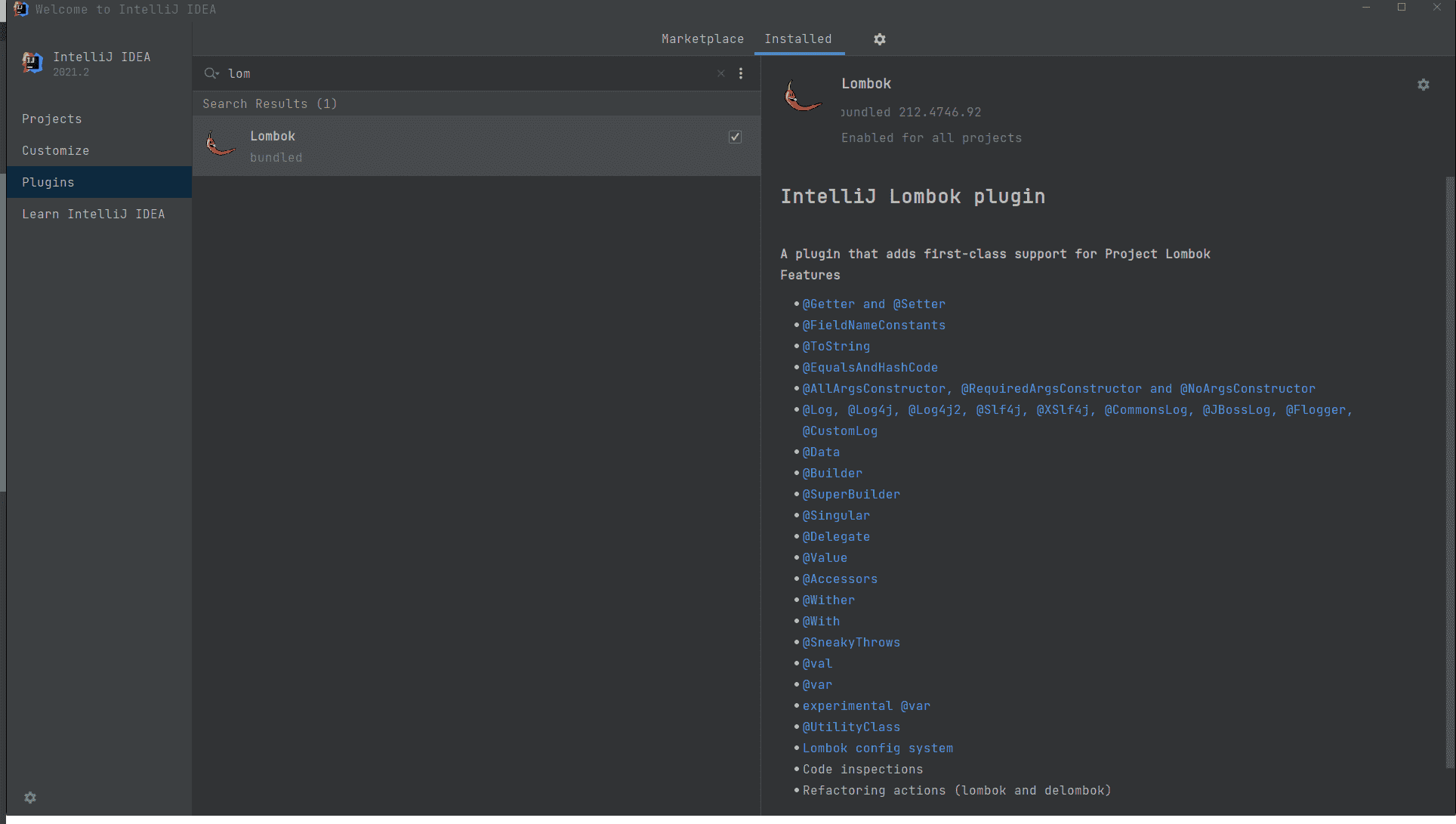Open the @Getter and @Setter link
1456x824 pixels.
873,304
